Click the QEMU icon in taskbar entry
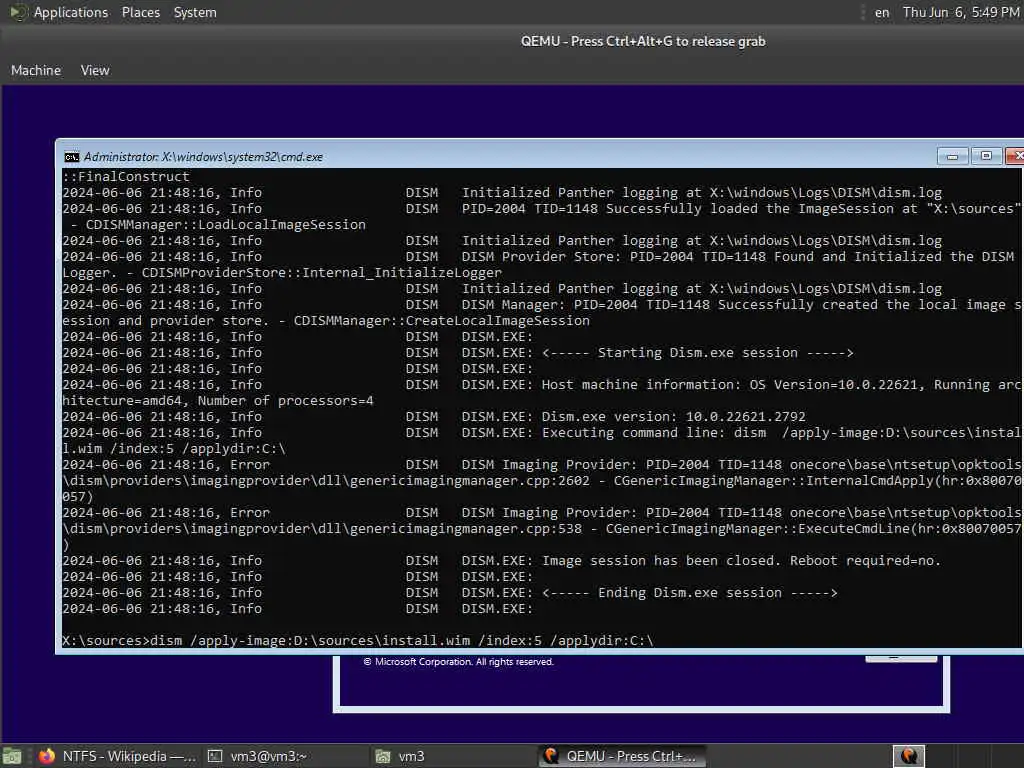Viewport: 1024px width, 768px height. point(551,756)
